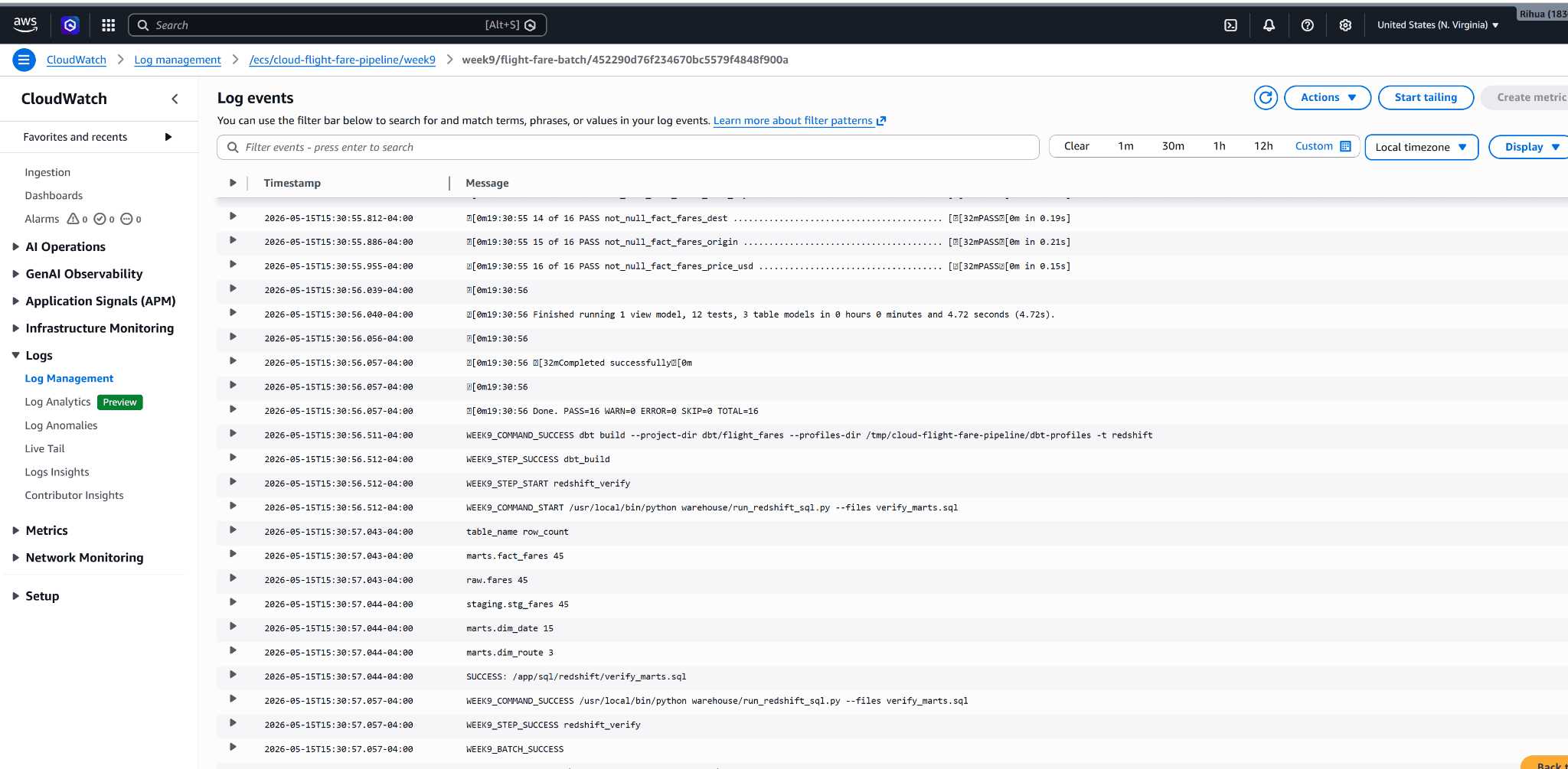
Task: Launch CloudShell from the top bar
Action: pos(1230,25)
